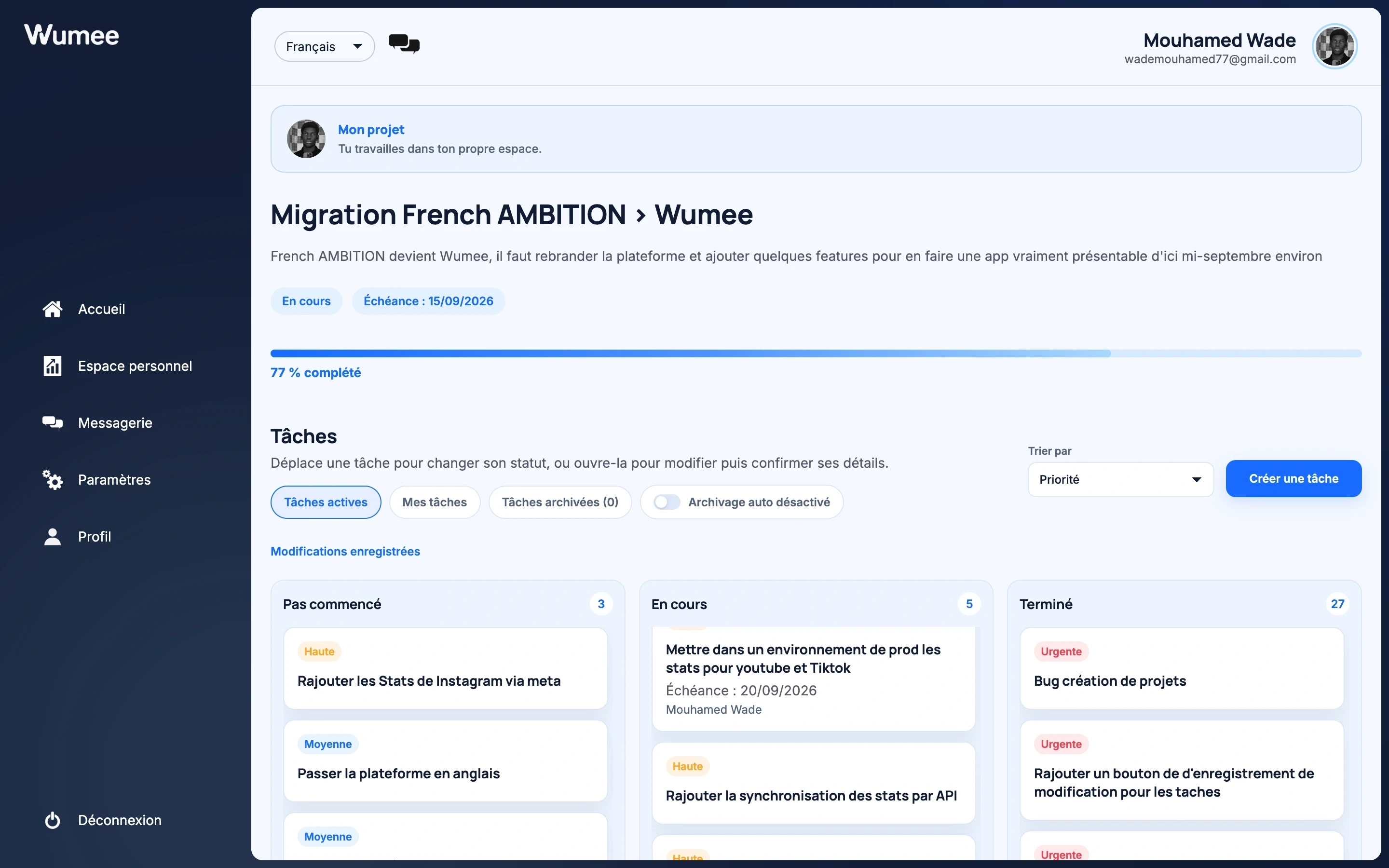Click the Mouhamed Wade name in header
Image resolution: width=1389 pixels, height=868 pixels.
(1219, 40)
